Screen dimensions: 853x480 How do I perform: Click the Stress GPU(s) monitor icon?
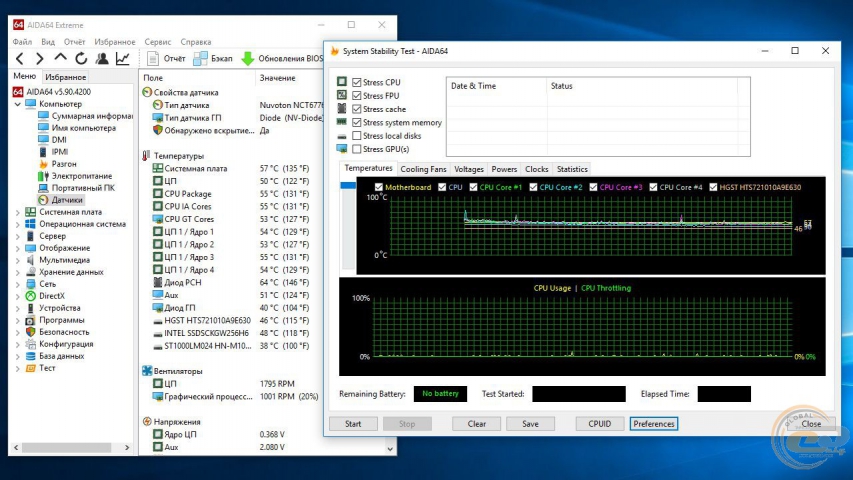[x=342, y=149]
